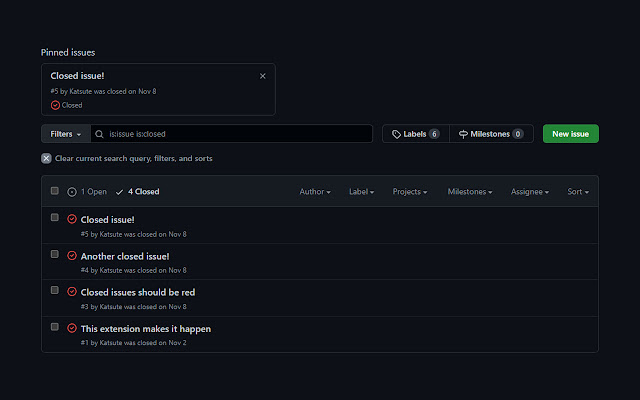Open issue Closed issues should be red
The image size is (640, 400).
click(x=138, y=292)
